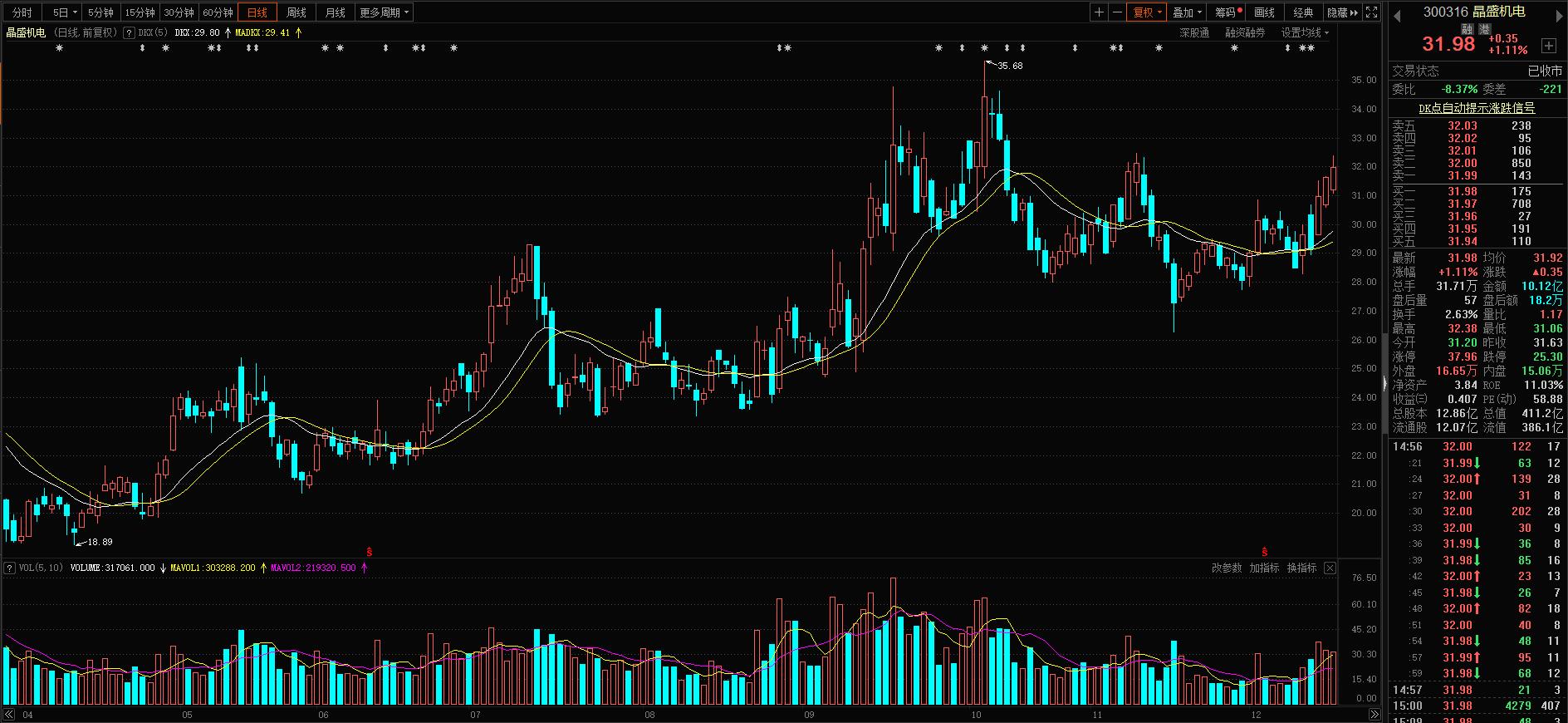
Task: Click the zoom out minus icon
Action: (1117, 12)
